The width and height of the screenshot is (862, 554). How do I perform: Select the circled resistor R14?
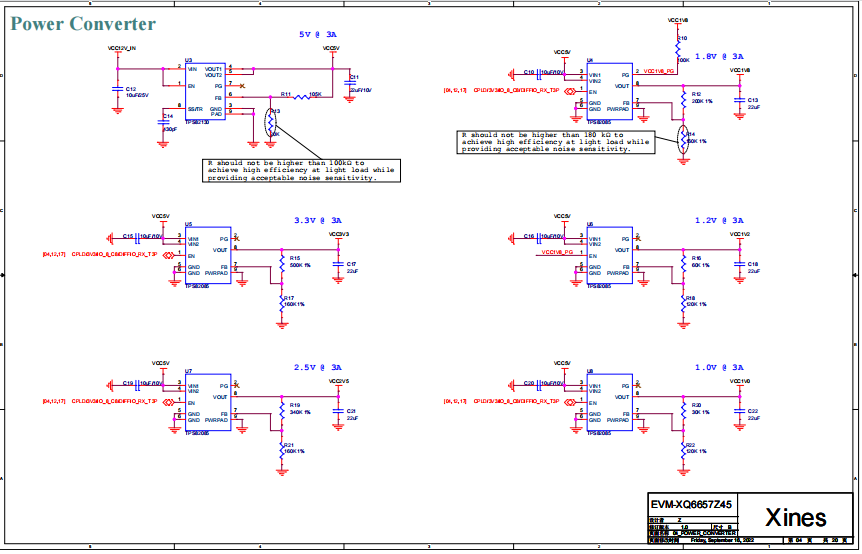(x=683, y=140)
